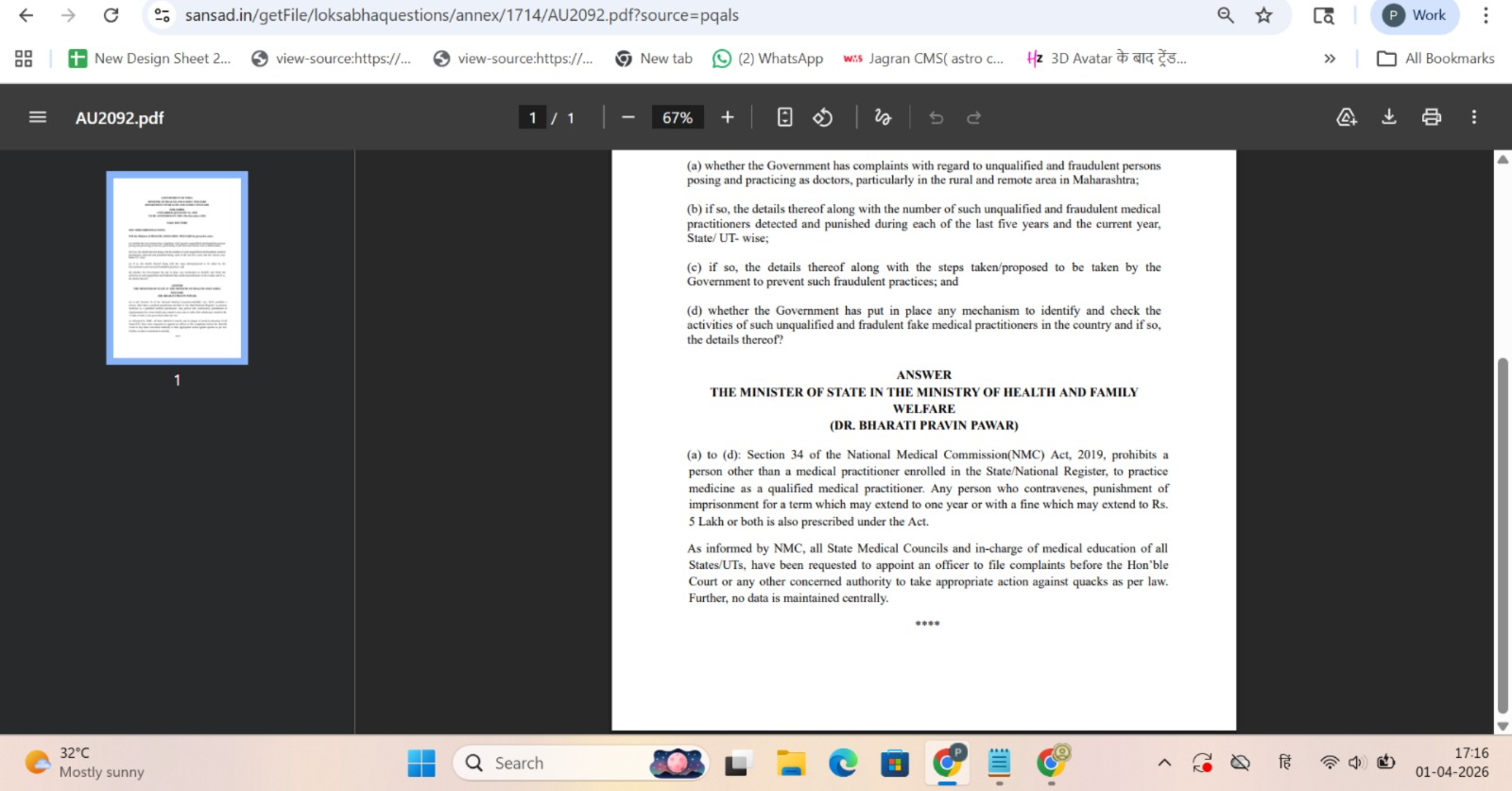Open Microsoft Store from taskbar
Image resolution: width=1512 pixels, height=791 pixels.
pyautogui.click(x=895, y=763)
